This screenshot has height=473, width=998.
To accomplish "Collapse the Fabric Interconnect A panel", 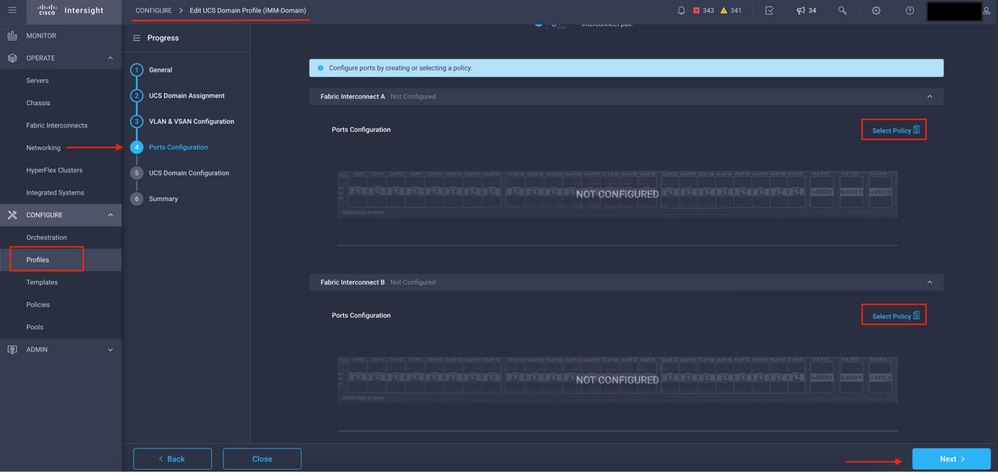I will tap(929, 96).
